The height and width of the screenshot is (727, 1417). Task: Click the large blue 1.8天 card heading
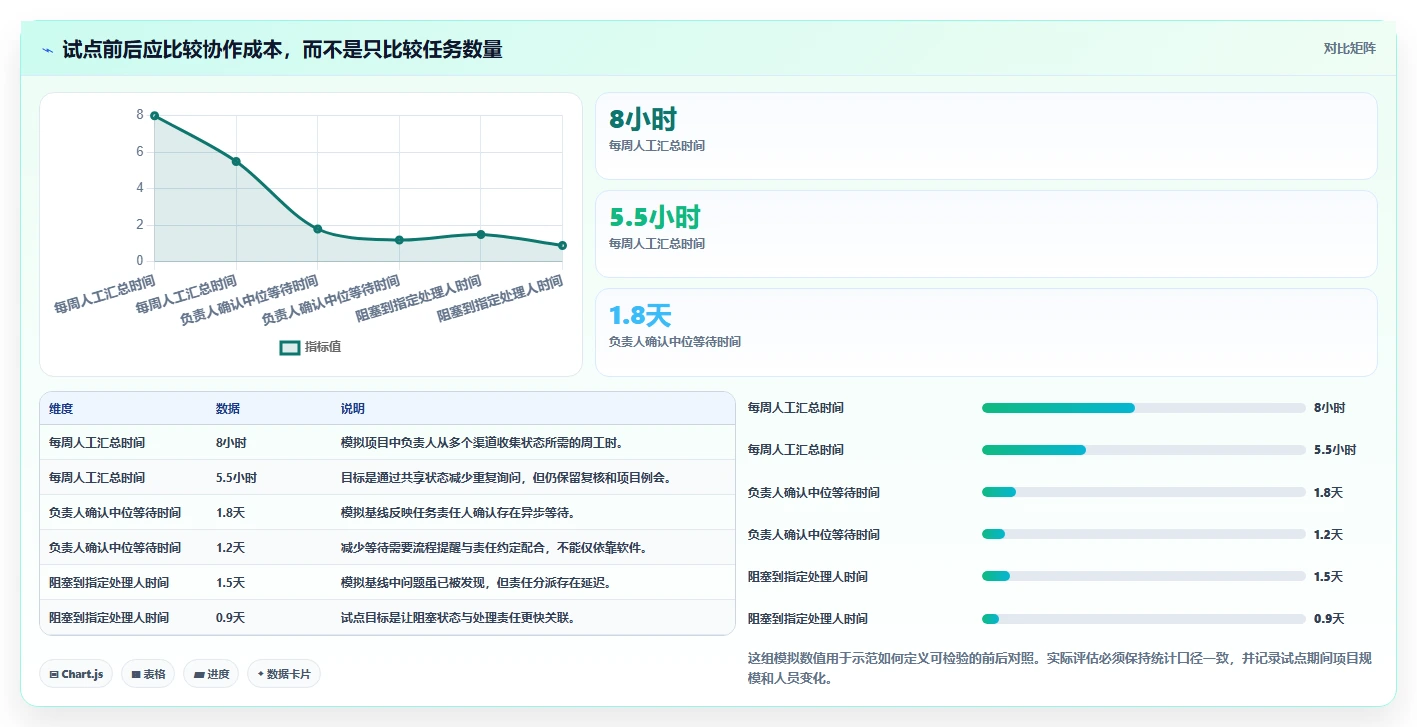640,316
